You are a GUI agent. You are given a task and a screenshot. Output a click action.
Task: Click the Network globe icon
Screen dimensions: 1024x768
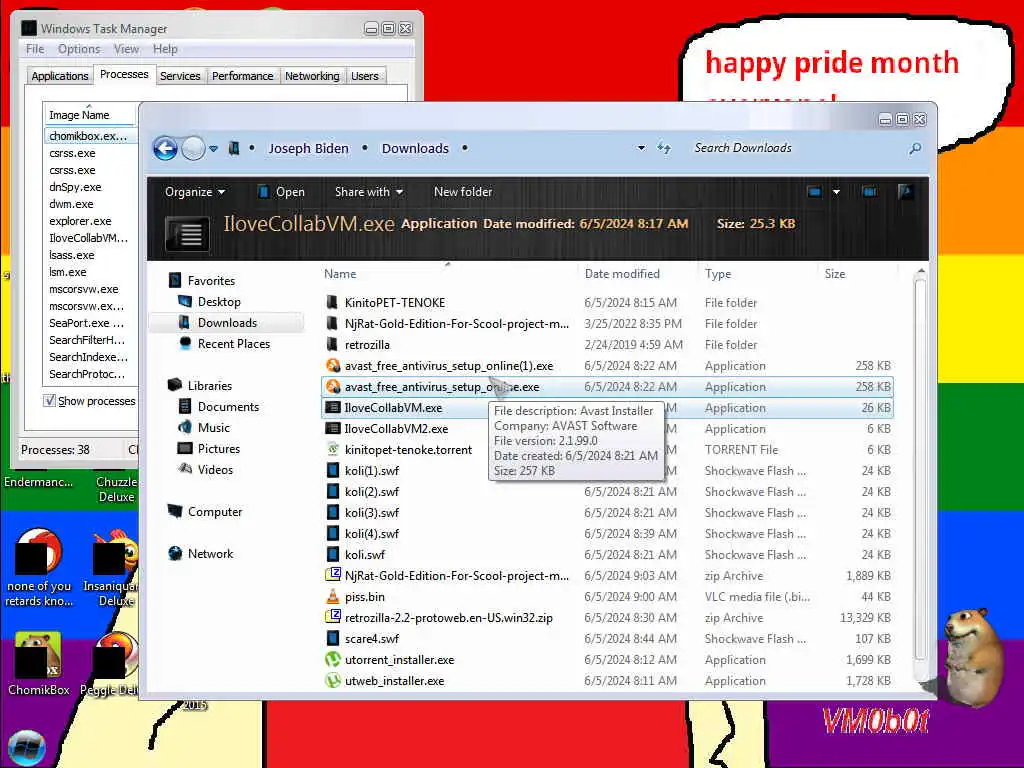pyautogui.click(x=175, y=554)
